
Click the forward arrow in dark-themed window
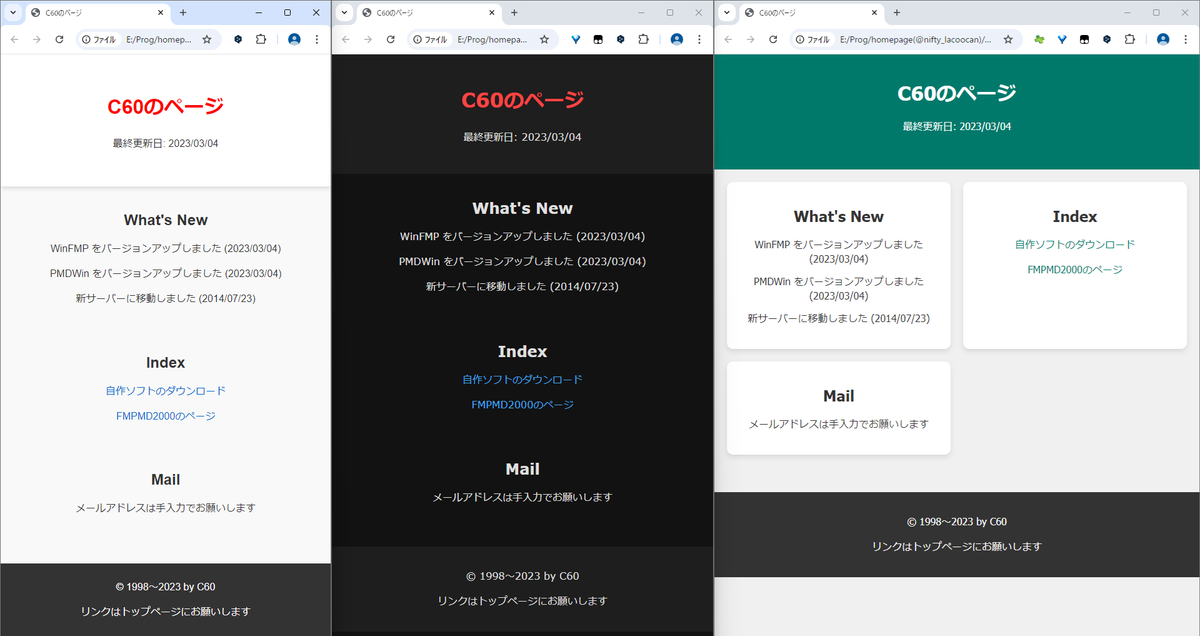tap(368, 39)
